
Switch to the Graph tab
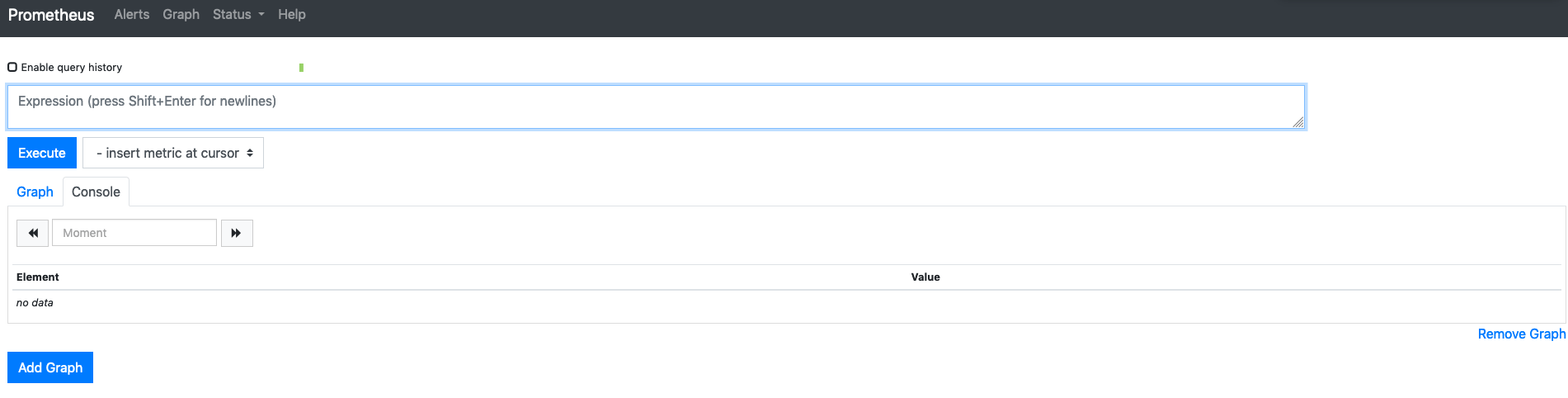35,192
